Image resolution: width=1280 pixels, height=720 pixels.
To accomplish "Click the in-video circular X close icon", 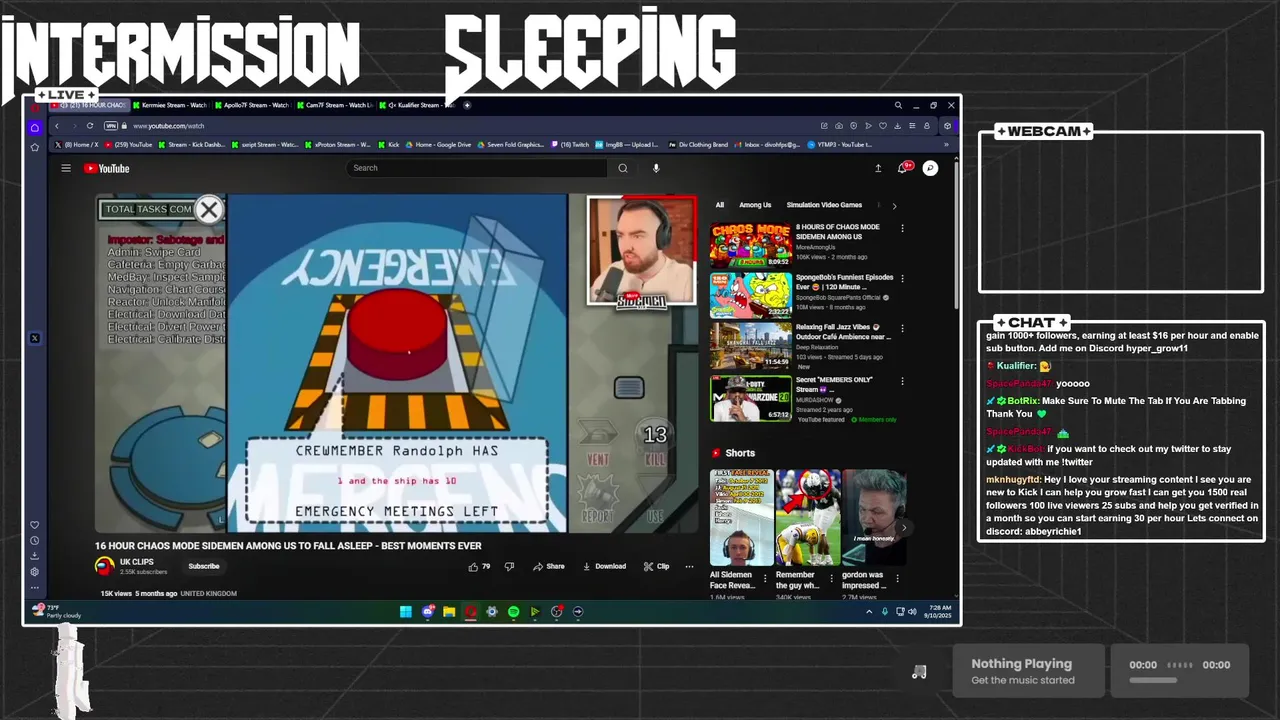I will [x=208, y=209].
